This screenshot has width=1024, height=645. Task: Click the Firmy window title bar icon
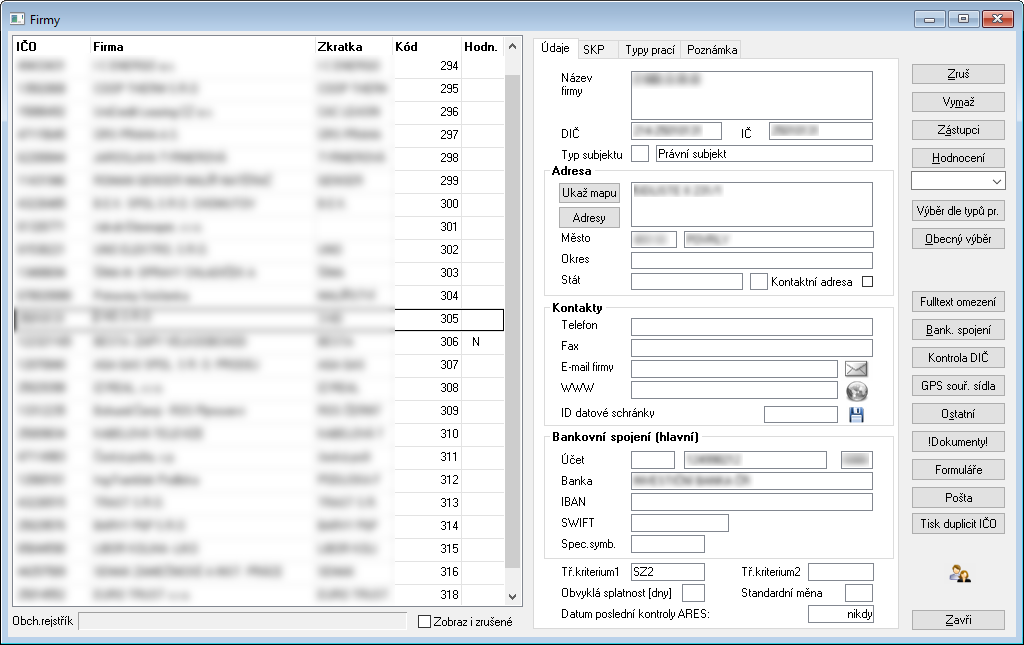17,19
